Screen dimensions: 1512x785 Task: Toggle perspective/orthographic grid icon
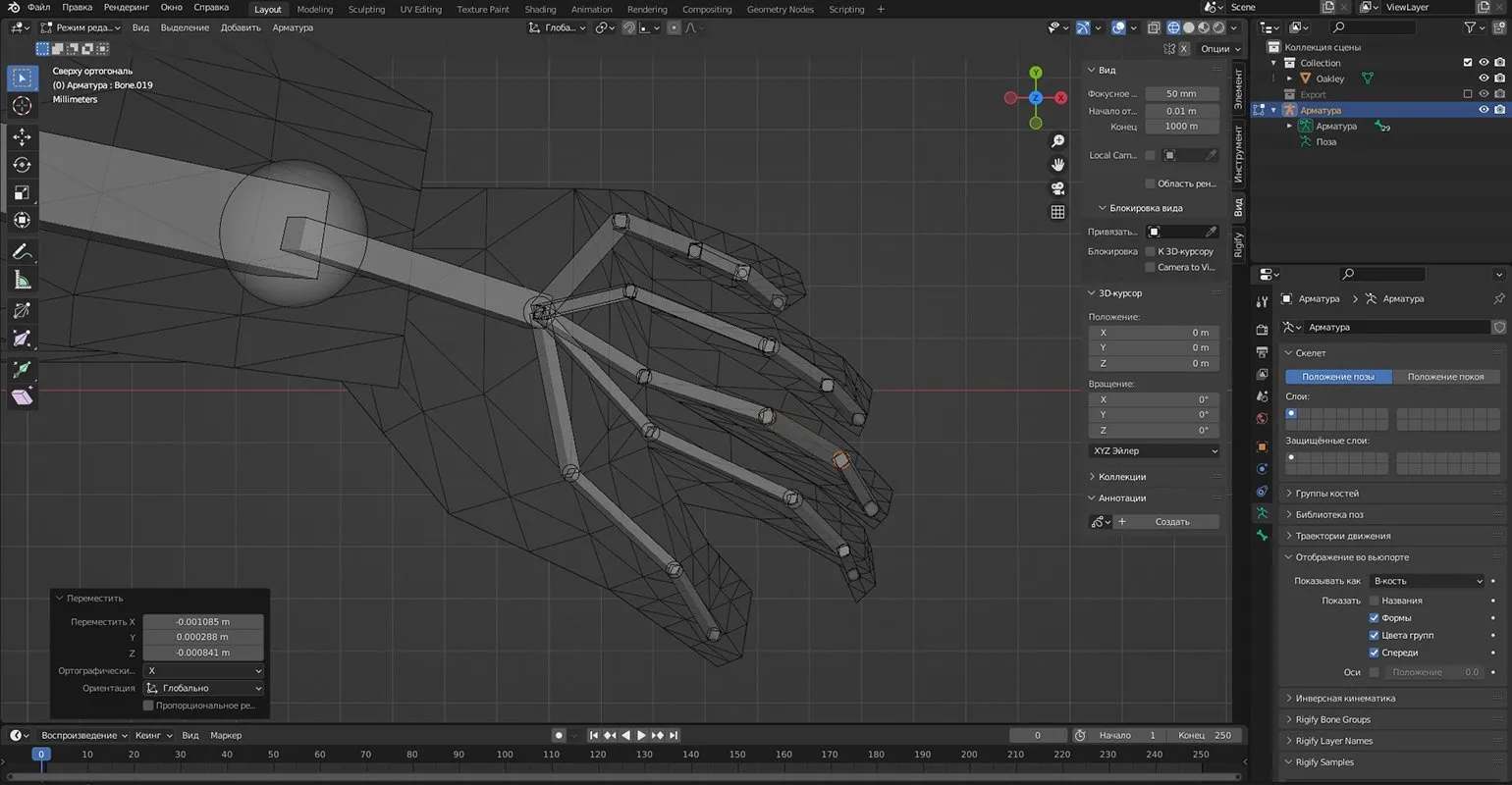(x=1057, y=212)
